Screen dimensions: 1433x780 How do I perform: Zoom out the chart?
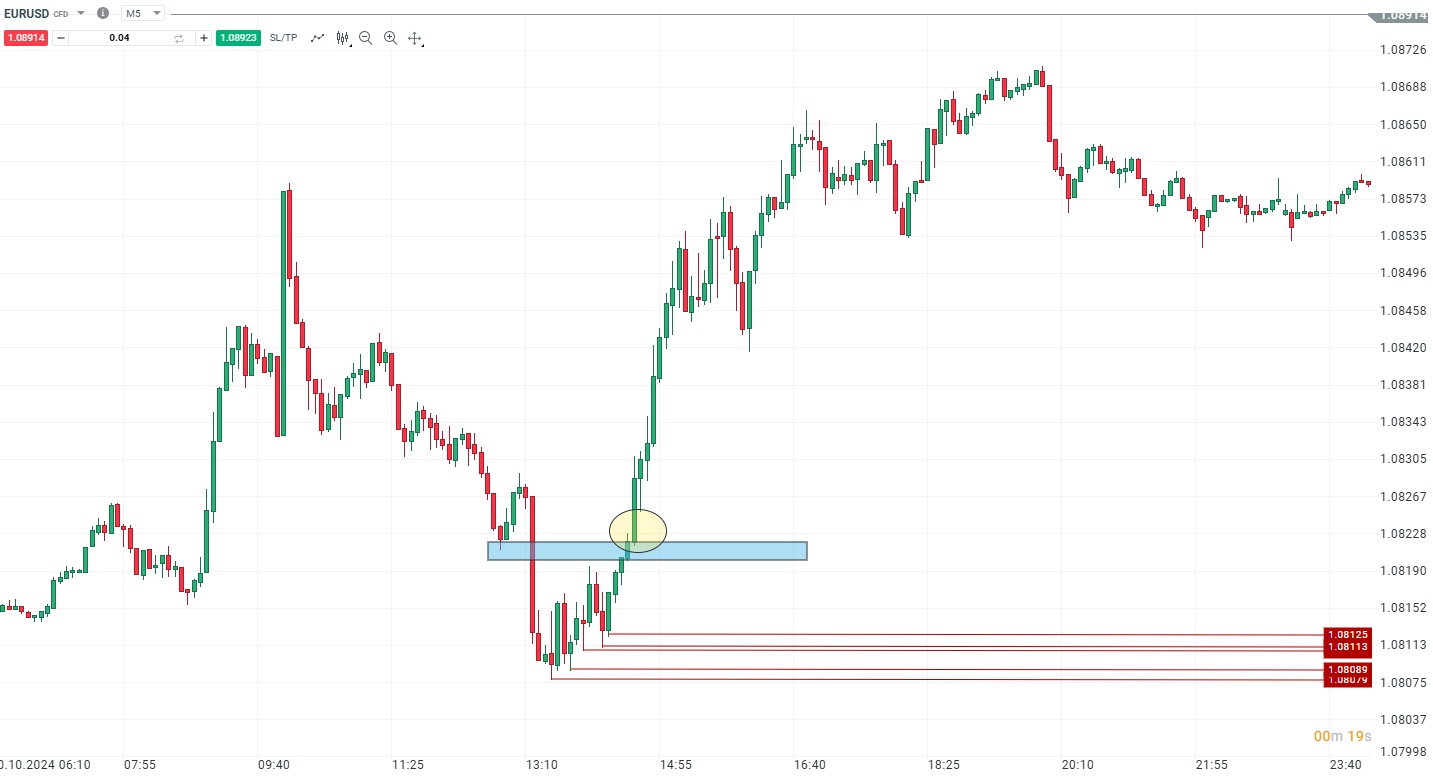click(366, 38)
